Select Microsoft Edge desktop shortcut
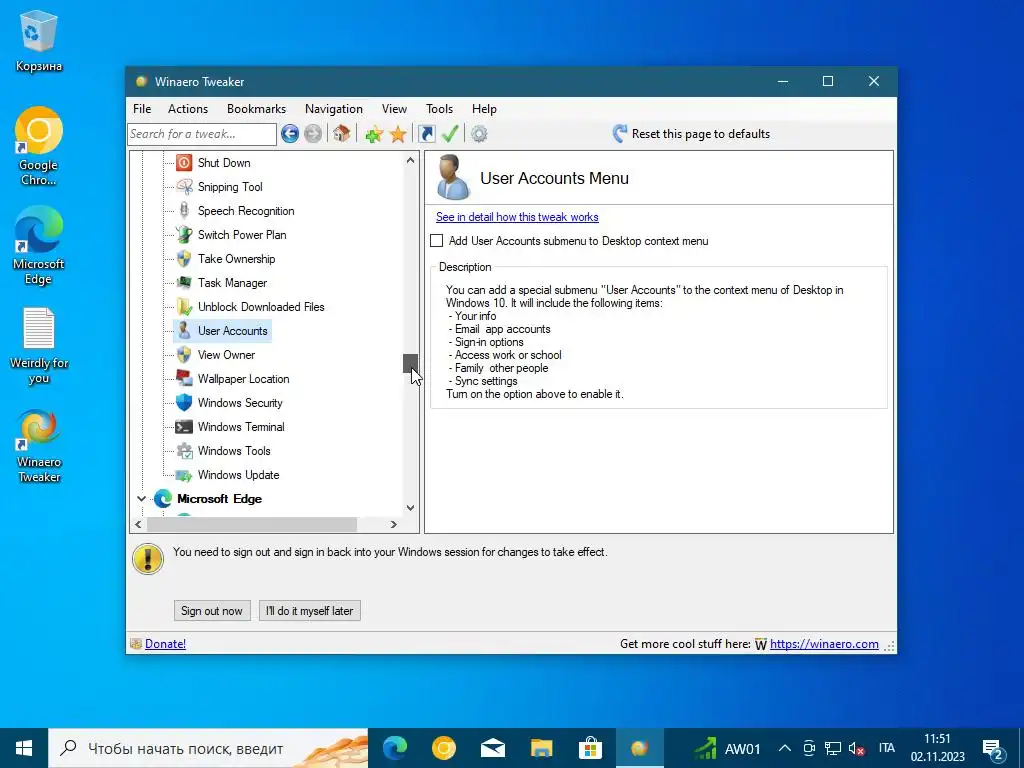The height and width of the screenshot is (768, 1024). click(x=39, y=246)
